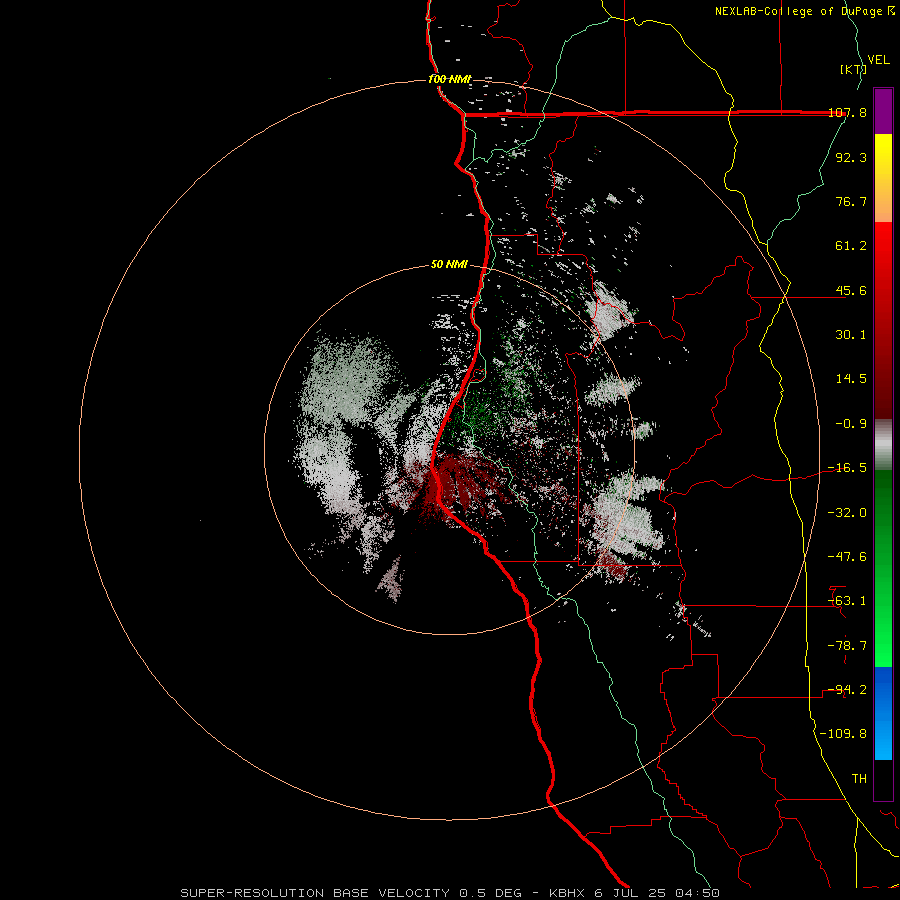Click the 45.6 legend value
The height and width of the screenshot is (900, 900).
(x=851, y=290)
